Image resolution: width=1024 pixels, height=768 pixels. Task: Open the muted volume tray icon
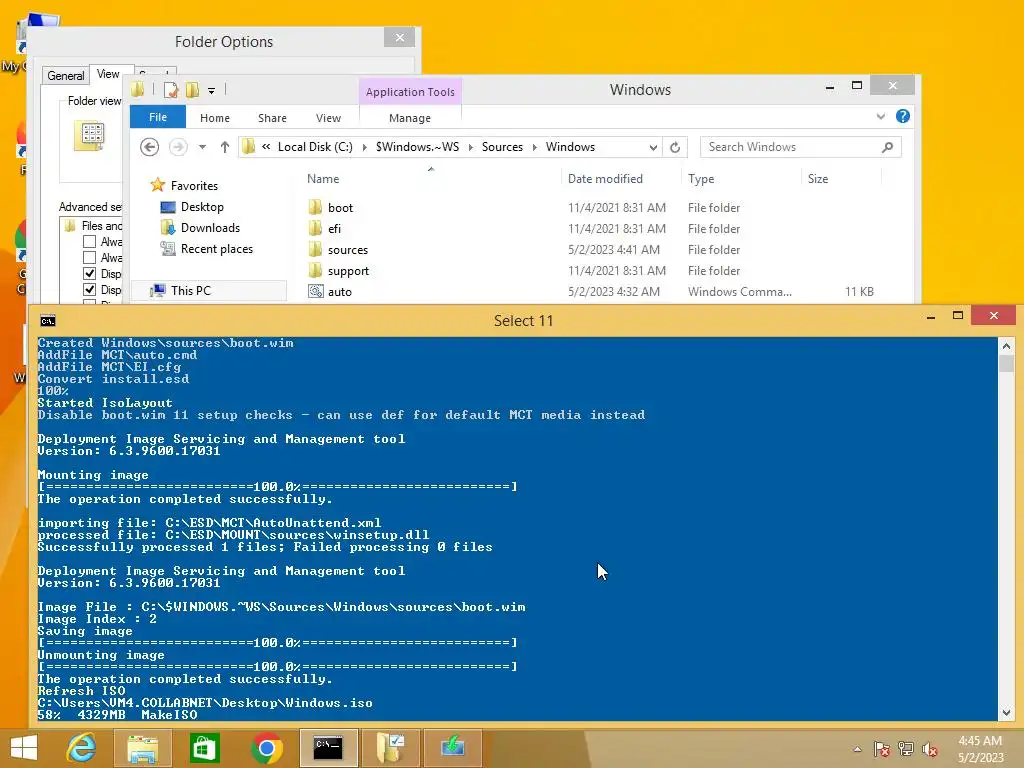pos(930,749)
